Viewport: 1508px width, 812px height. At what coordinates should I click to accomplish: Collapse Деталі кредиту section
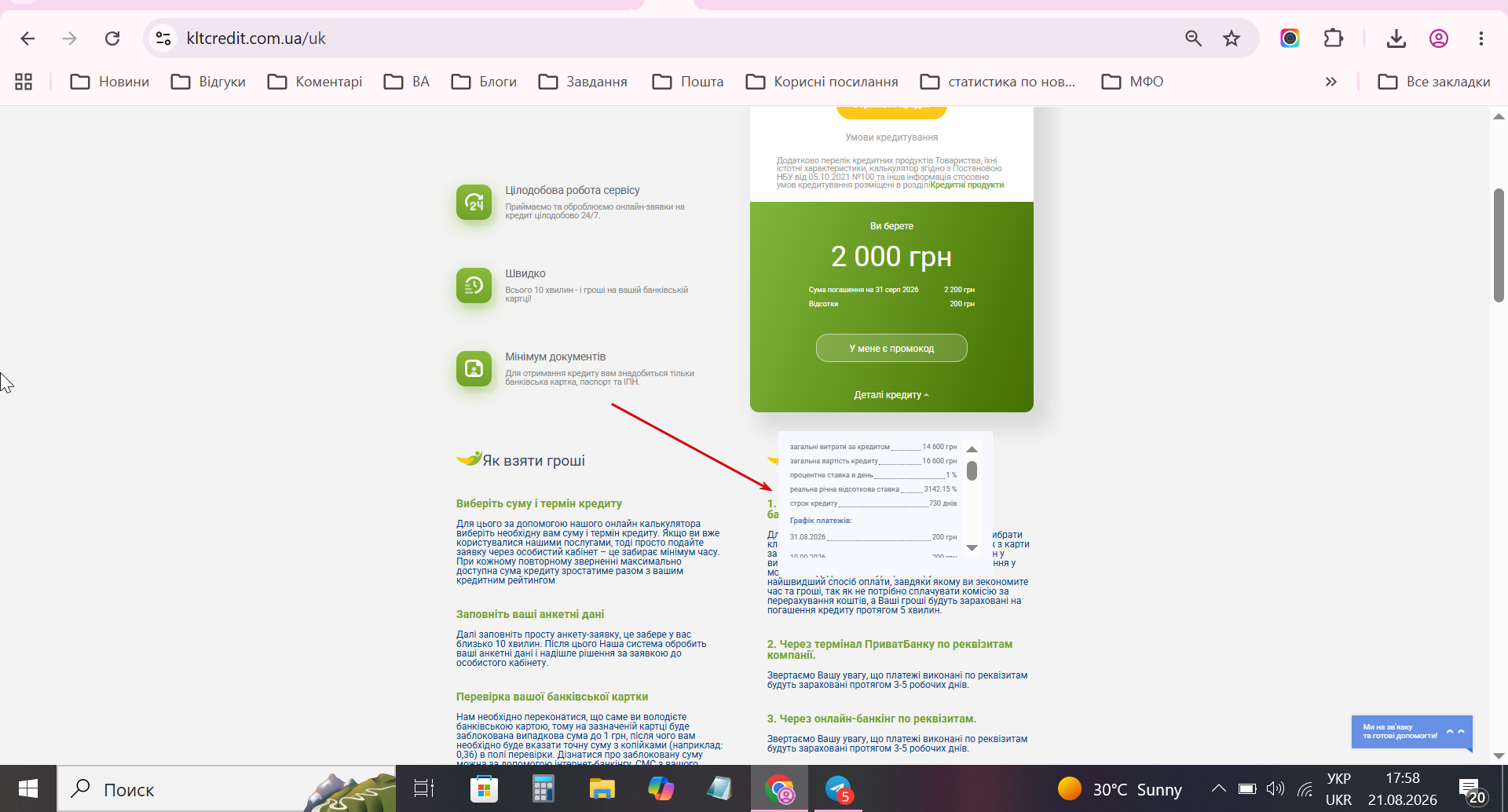click(x=891, y=395)
